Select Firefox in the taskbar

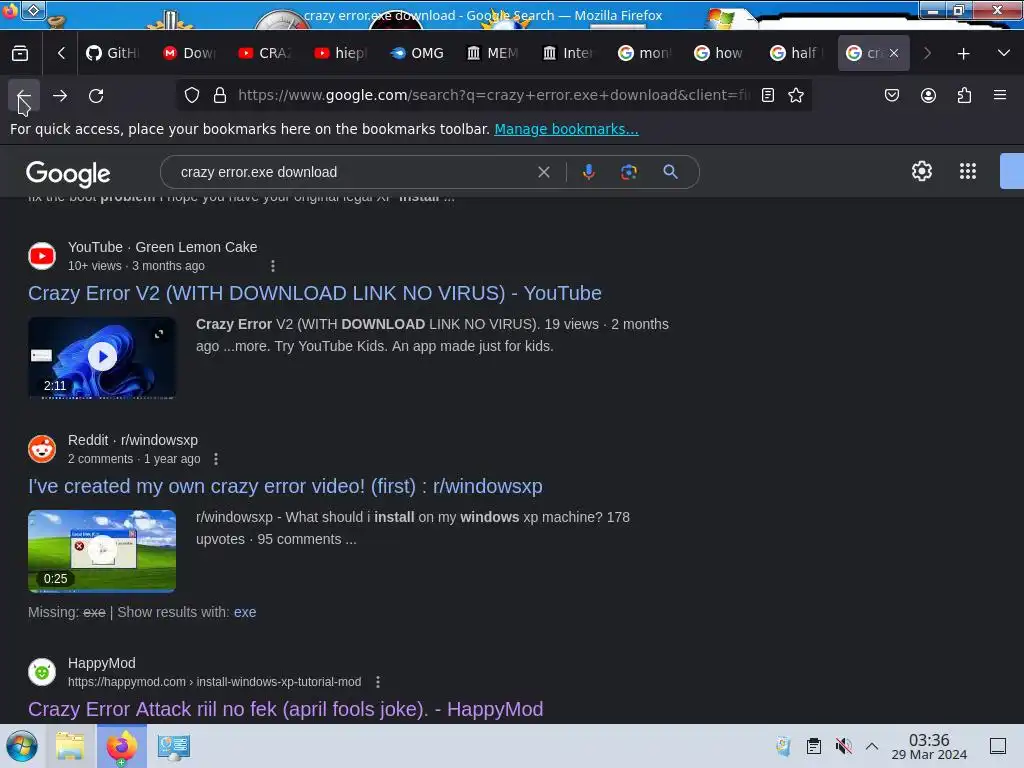121,746
